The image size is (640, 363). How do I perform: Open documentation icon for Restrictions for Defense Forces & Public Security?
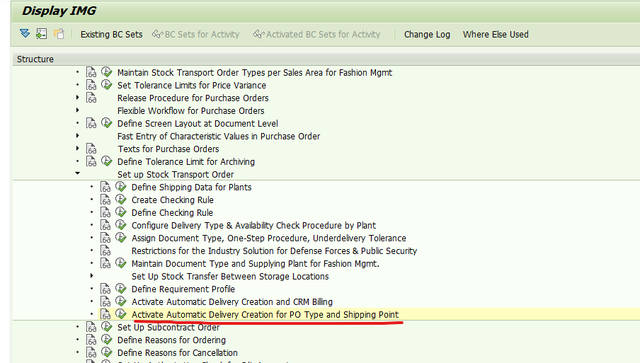coord(105,251)
